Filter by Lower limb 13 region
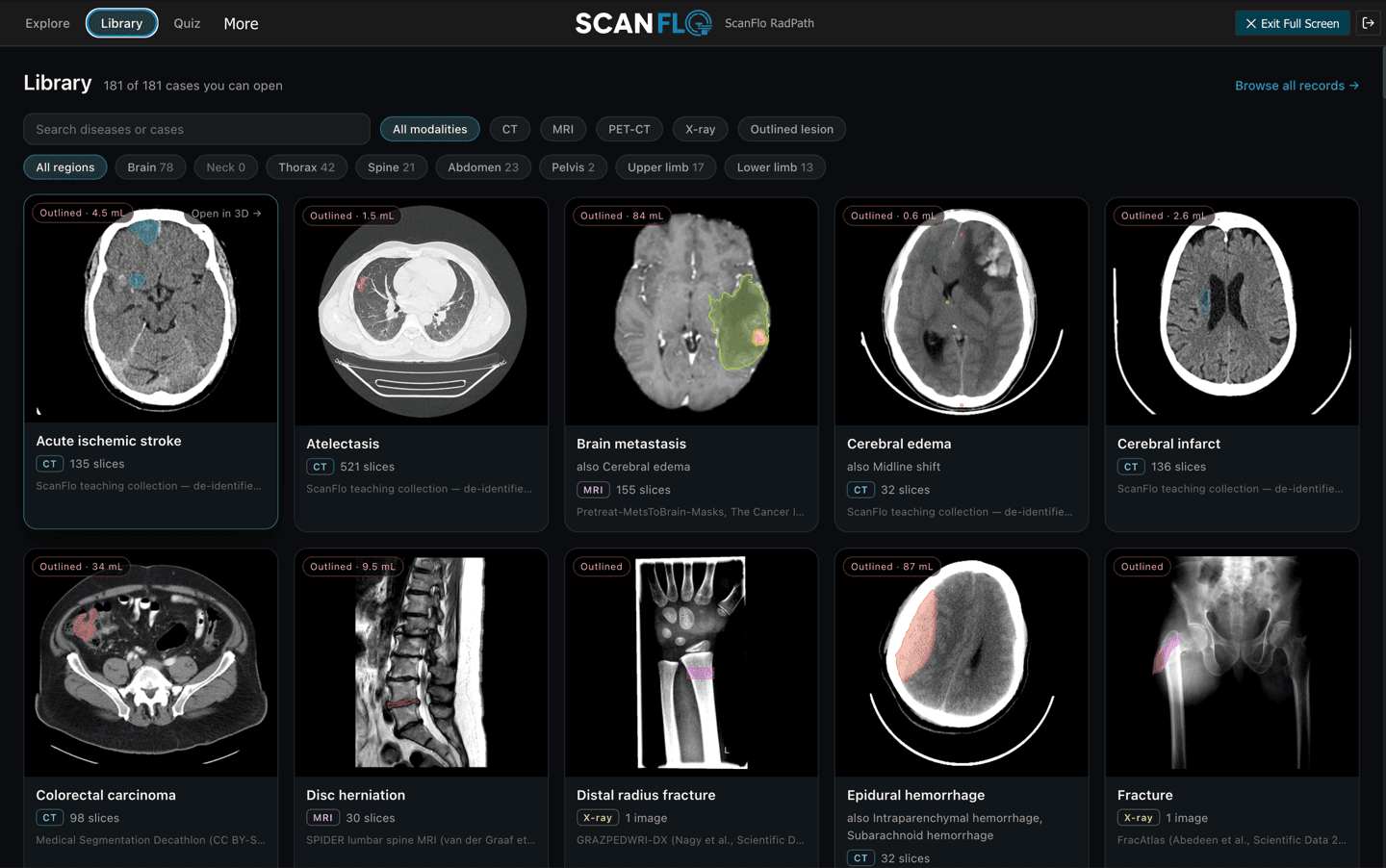 (775, 167)
